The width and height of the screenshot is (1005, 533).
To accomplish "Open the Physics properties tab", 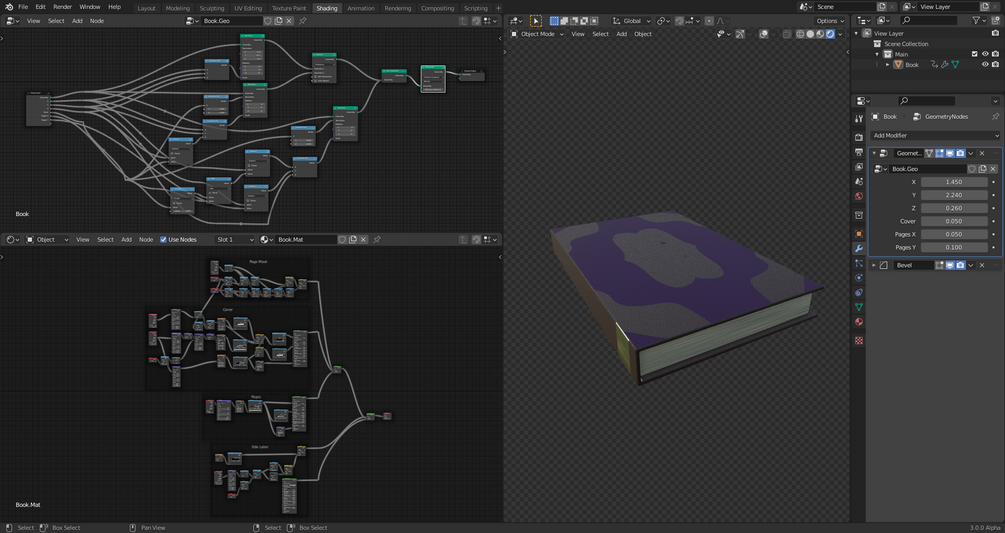I will 859,278.
